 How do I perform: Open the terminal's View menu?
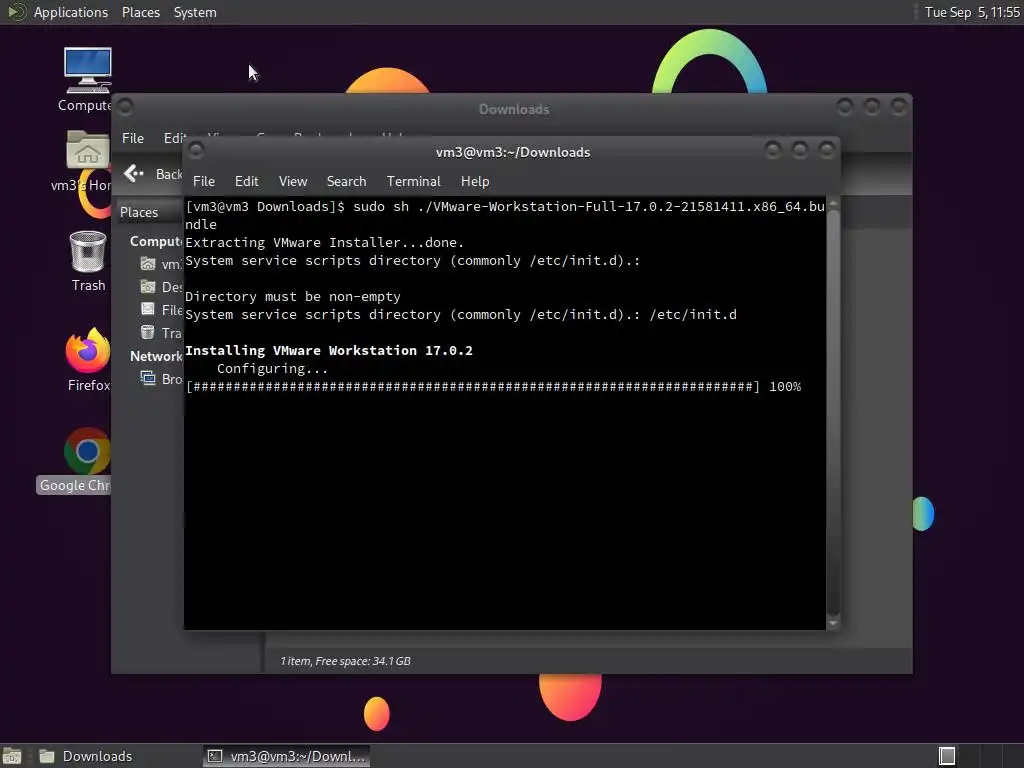[293, 182]
